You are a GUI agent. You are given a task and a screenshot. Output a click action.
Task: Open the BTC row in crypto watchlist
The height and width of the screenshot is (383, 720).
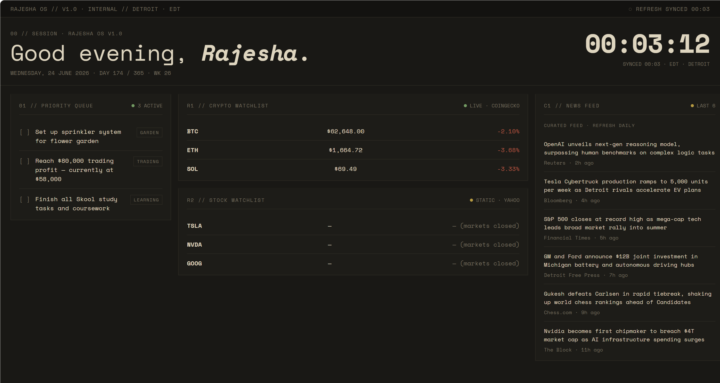(x=353, y=131)
